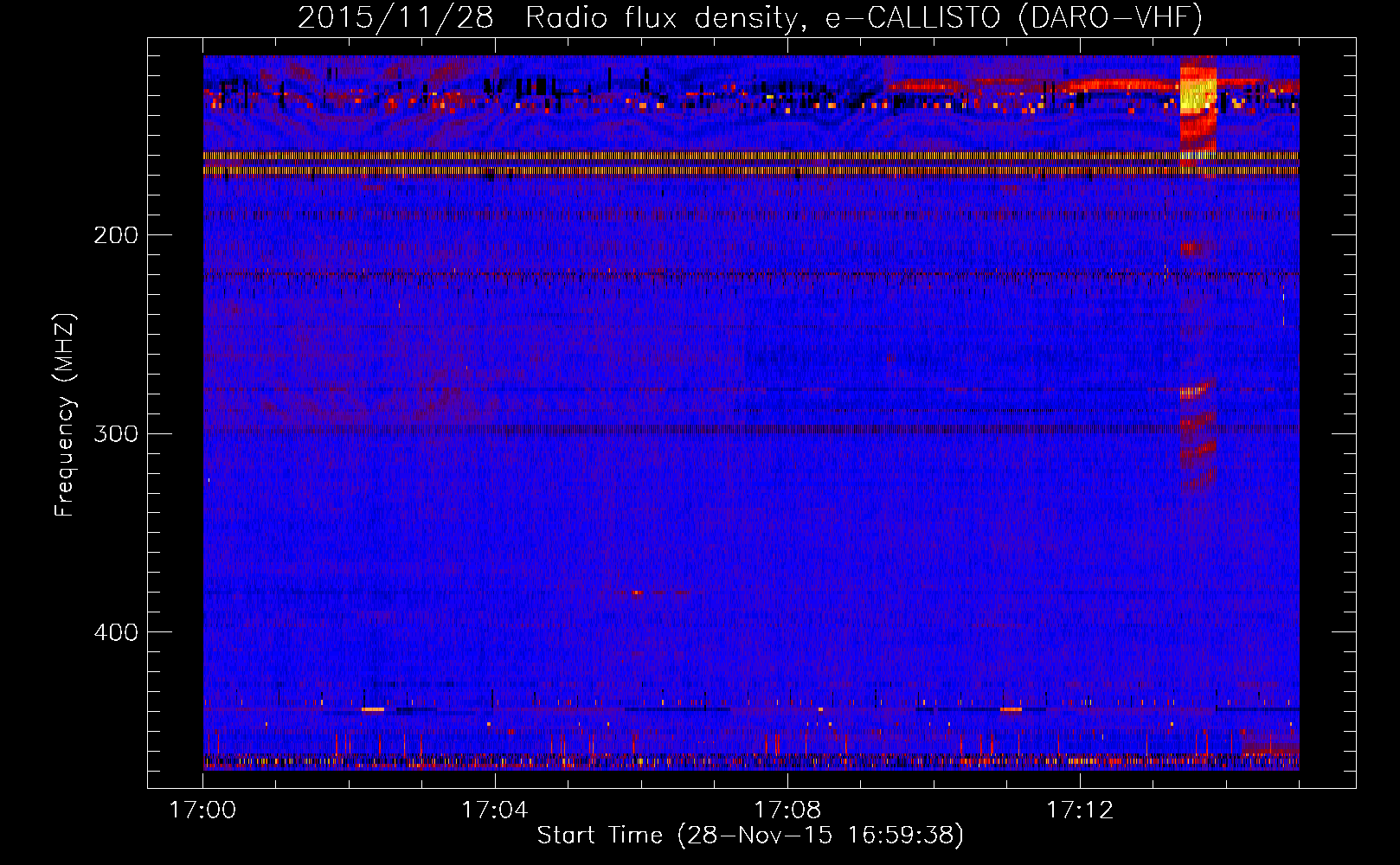Click the "Frequency (MHZ)" axis label
The height and width of the screenshot is (865, 1400).
point(65,415)
